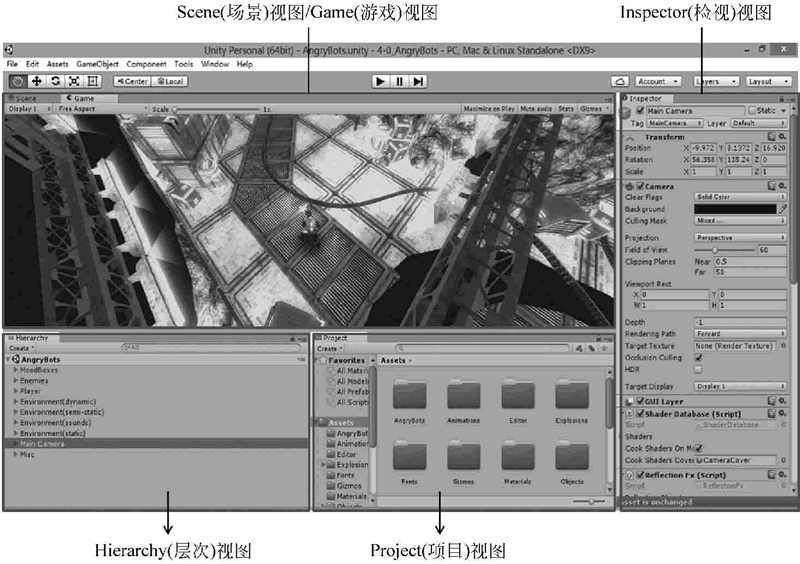Open the Cloud services icon
Screen dimensions: 800x564
[620, 81]
